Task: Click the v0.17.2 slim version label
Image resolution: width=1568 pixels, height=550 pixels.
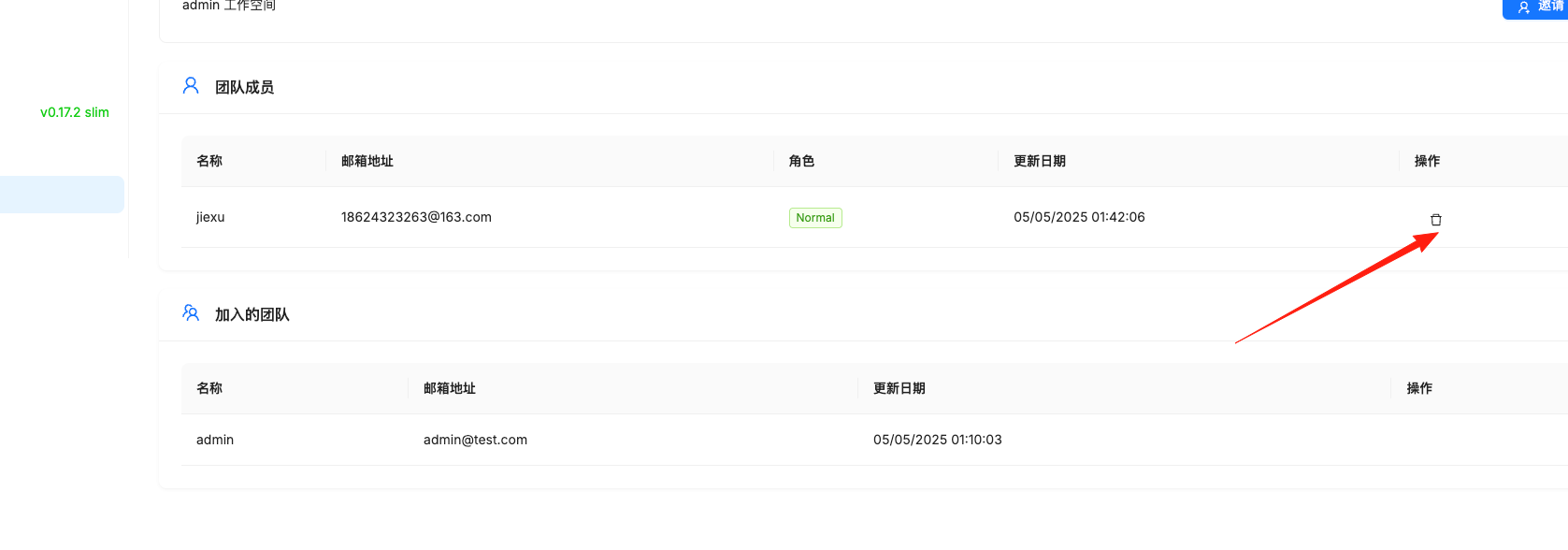Action: click(x=75, y=112)
